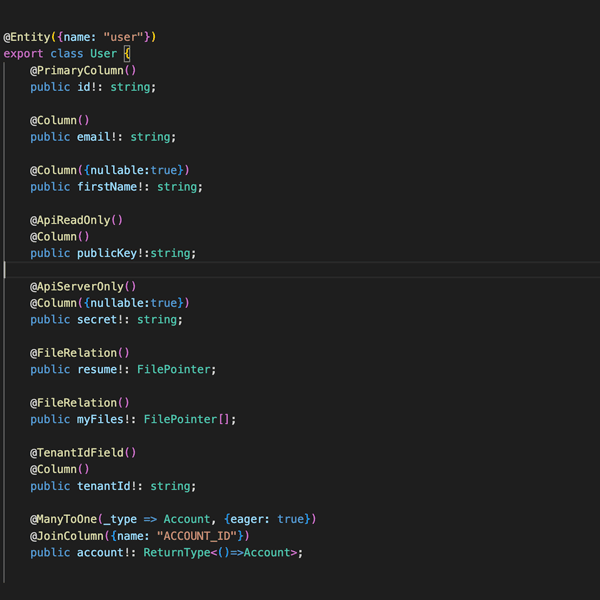Image resolution: width=600 pixels, height=600 pixels.
Task: Place cursor on the secret property
Action: tap(100, 320)
